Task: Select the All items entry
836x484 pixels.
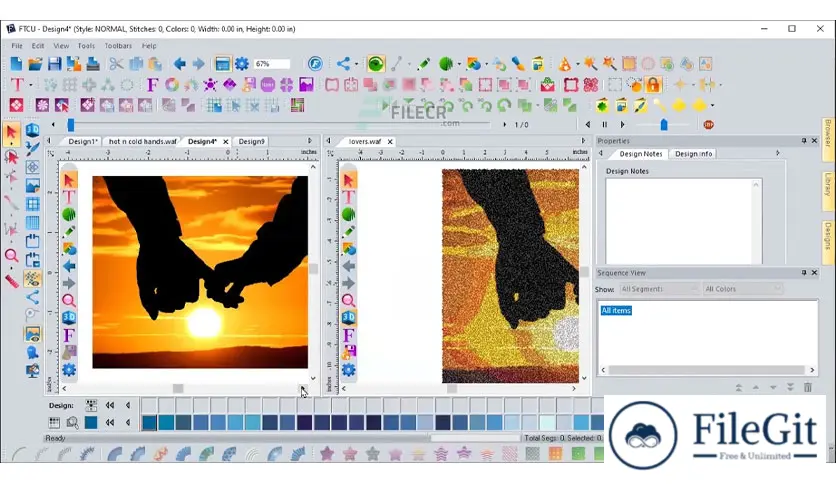Action: [616, 310]
